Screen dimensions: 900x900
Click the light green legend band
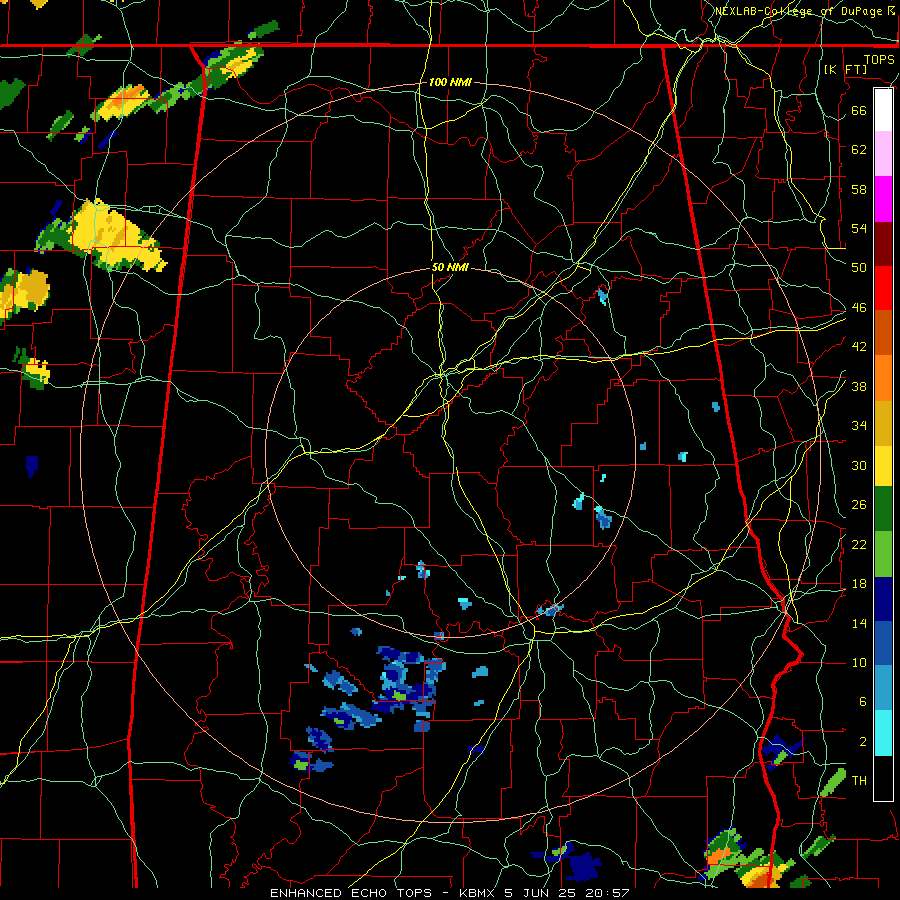[x=883, y=554]
